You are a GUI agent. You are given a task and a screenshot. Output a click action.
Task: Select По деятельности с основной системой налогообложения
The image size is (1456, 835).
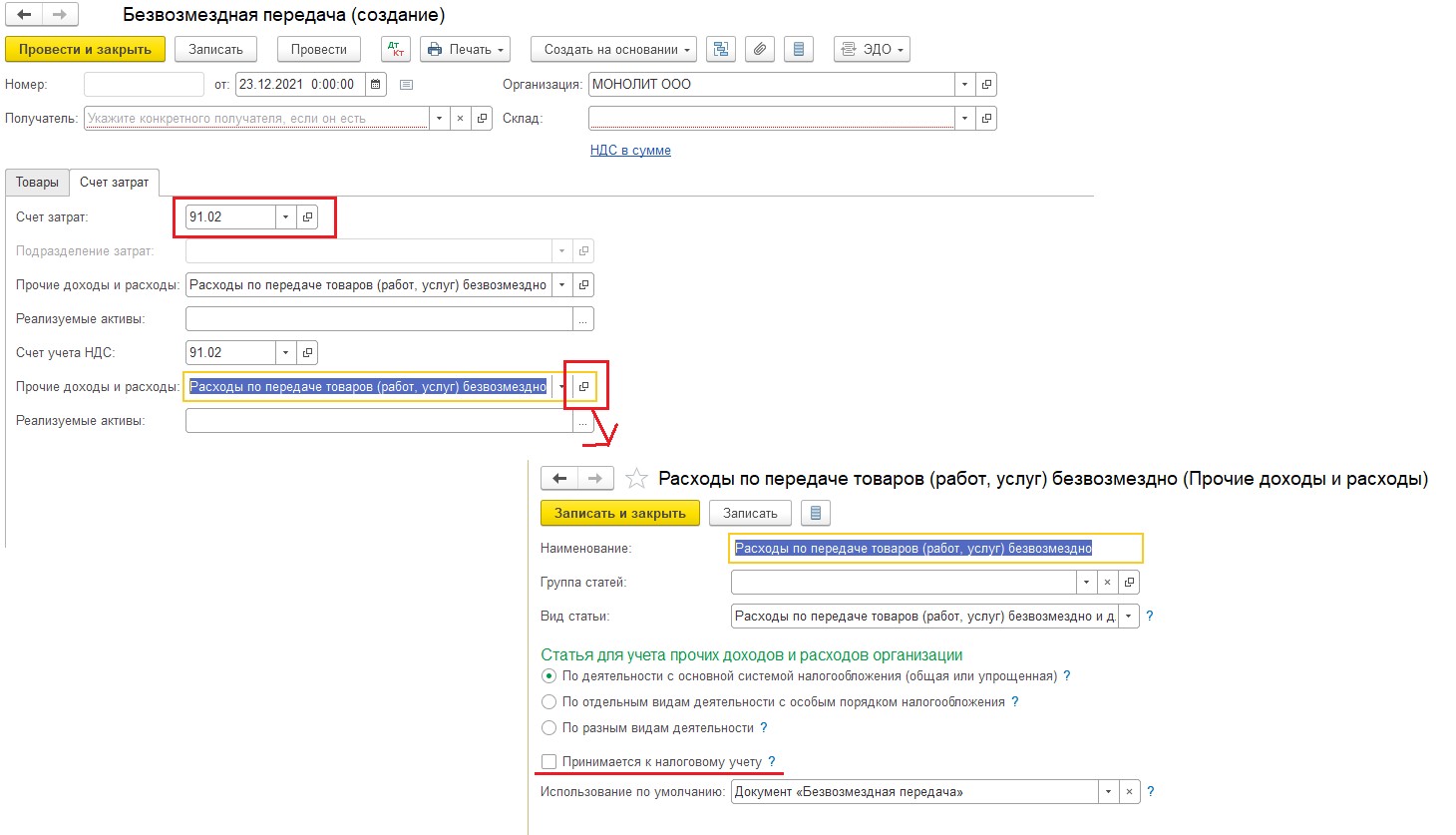pos(548,675)
